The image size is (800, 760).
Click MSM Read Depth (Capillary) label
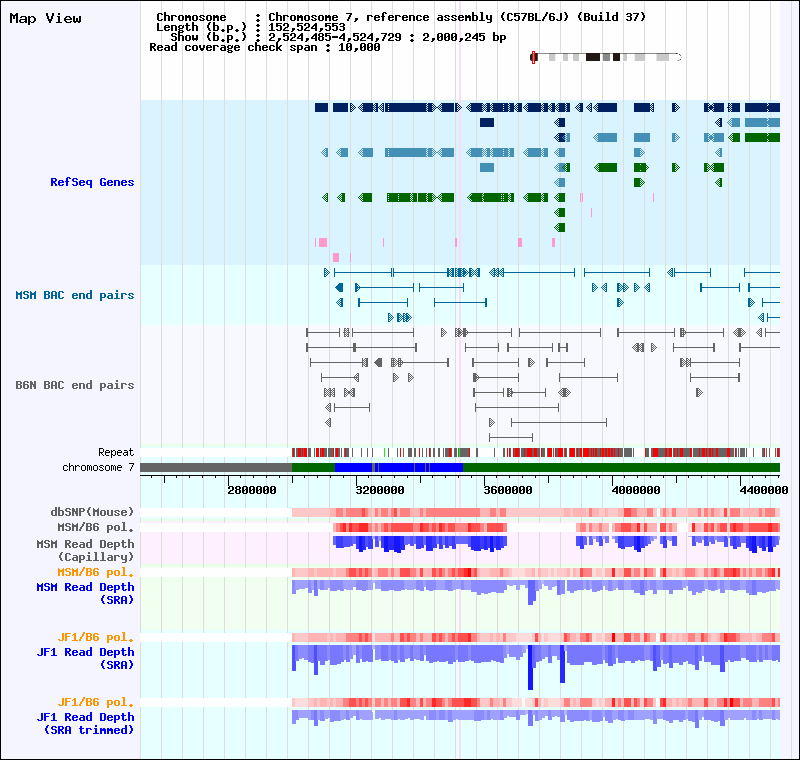click(x=85, y=550)
